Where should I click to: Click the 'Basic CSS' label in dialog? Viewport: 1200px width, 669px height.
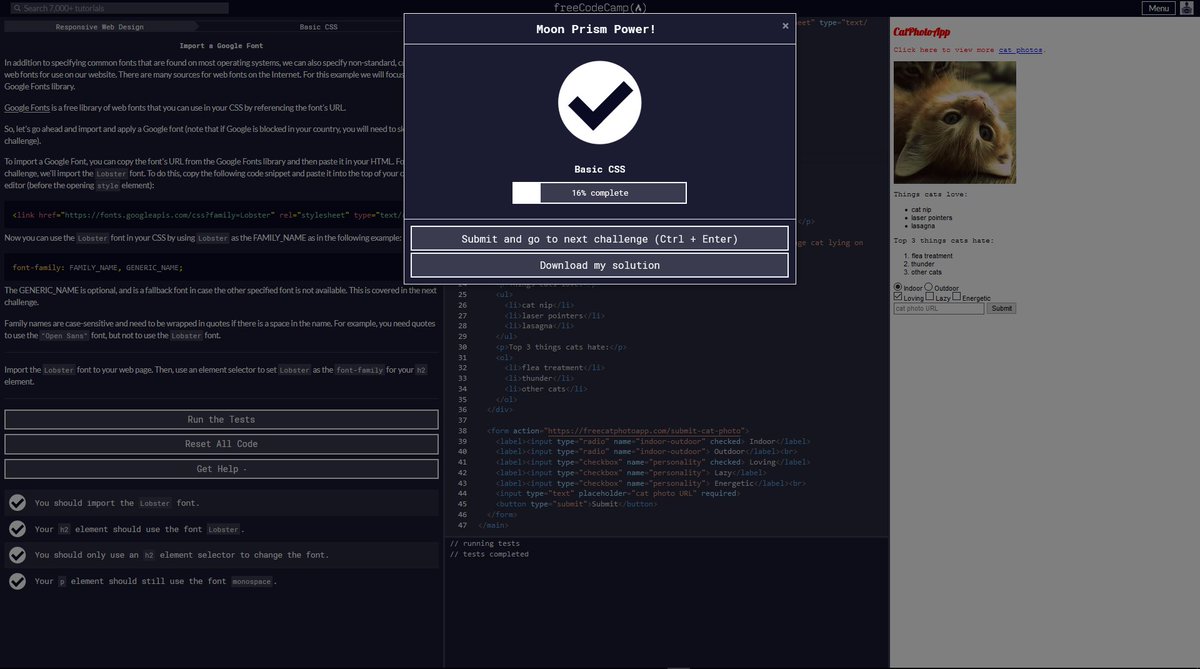[600, 170]
